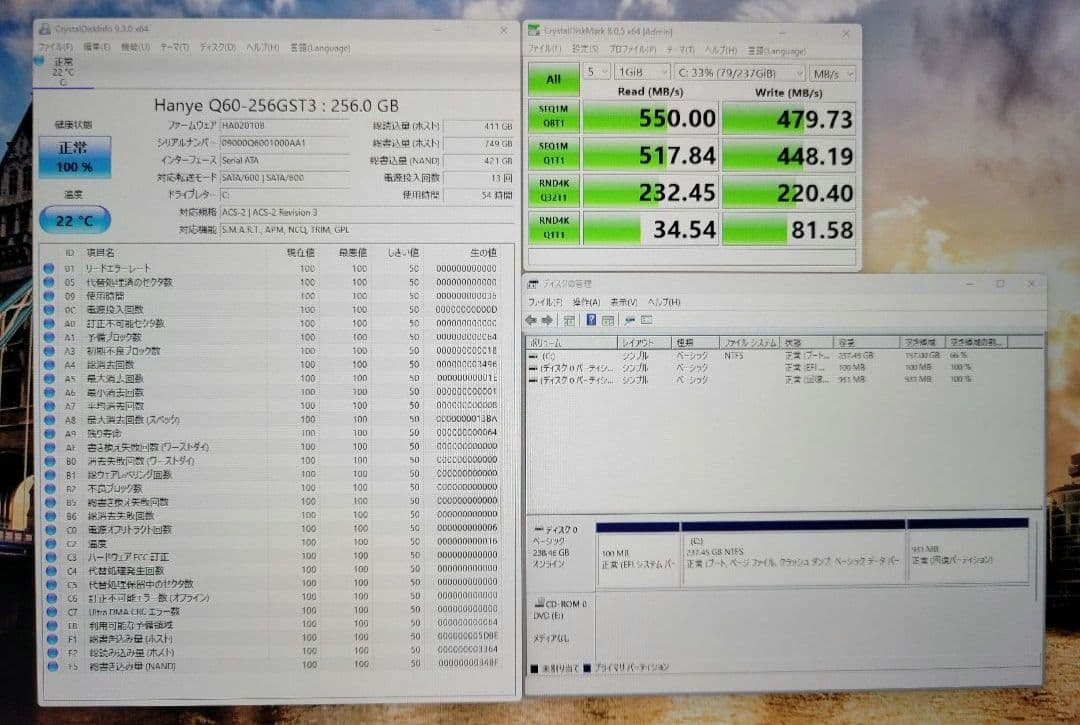Run the RND4K Q32T1 benchmark
The height and width of the screenshot is (725, 1080).
[553, 191]
